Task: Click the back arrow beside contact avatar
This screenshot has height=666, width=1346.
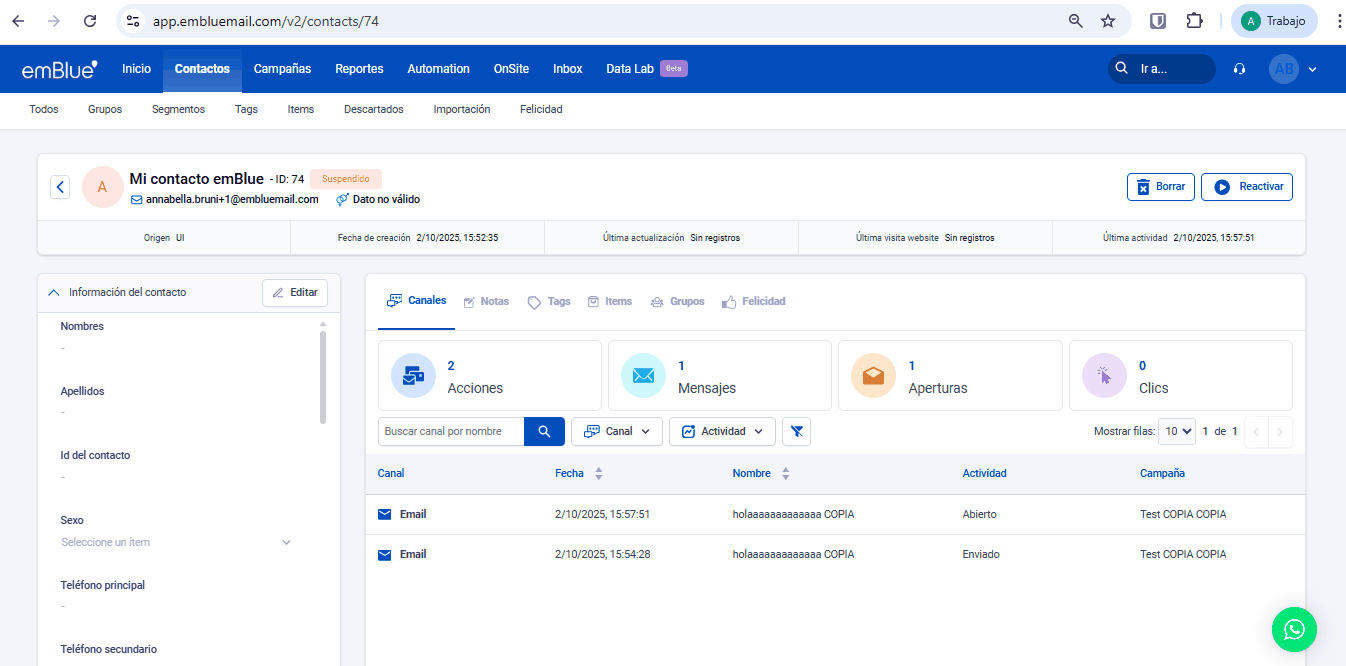Action: coord(60,187)
